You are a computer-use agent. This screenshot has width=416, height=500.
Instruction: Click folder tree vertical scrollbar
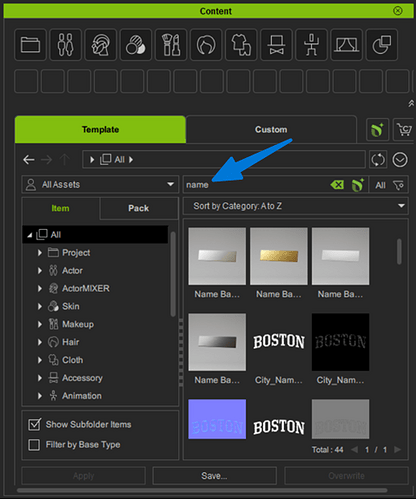coord(173,274)
